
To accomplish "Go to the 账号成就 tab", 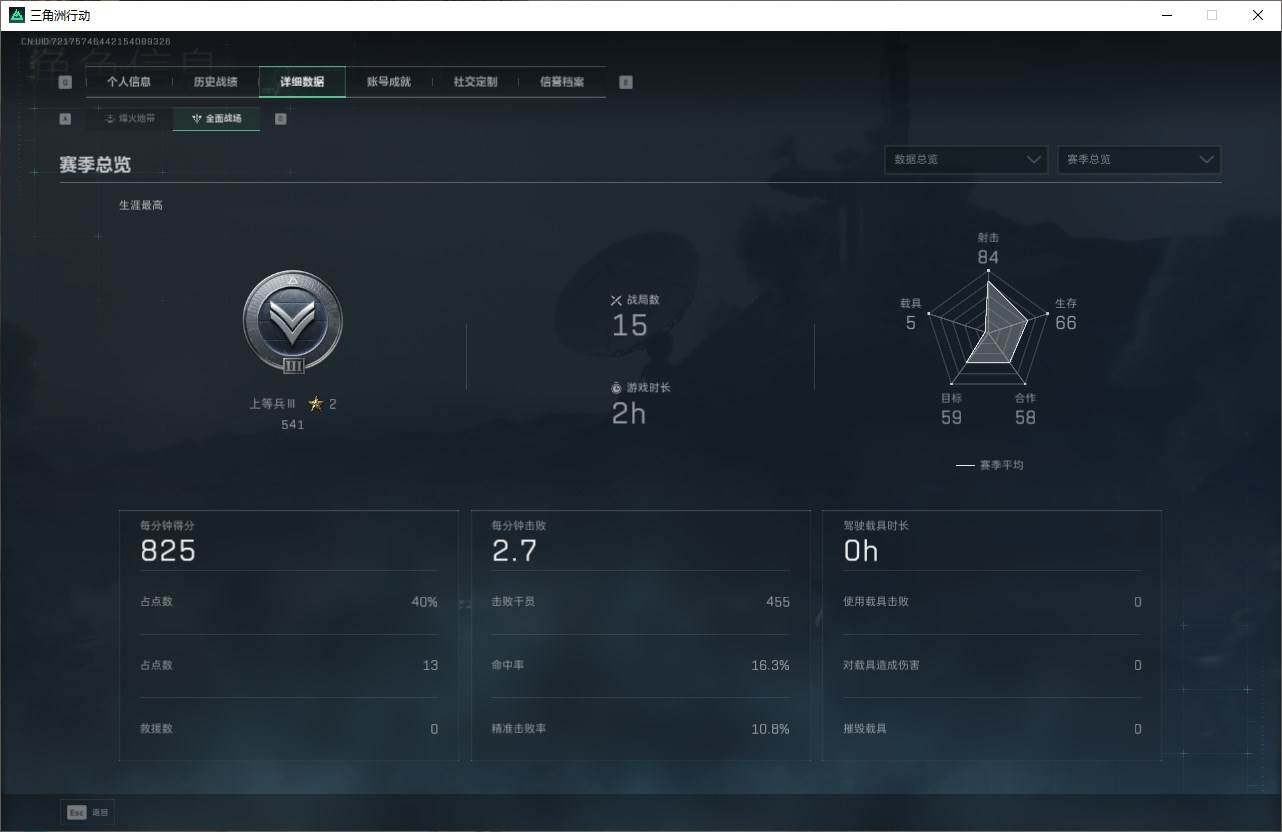I will [x=389, y=82].
